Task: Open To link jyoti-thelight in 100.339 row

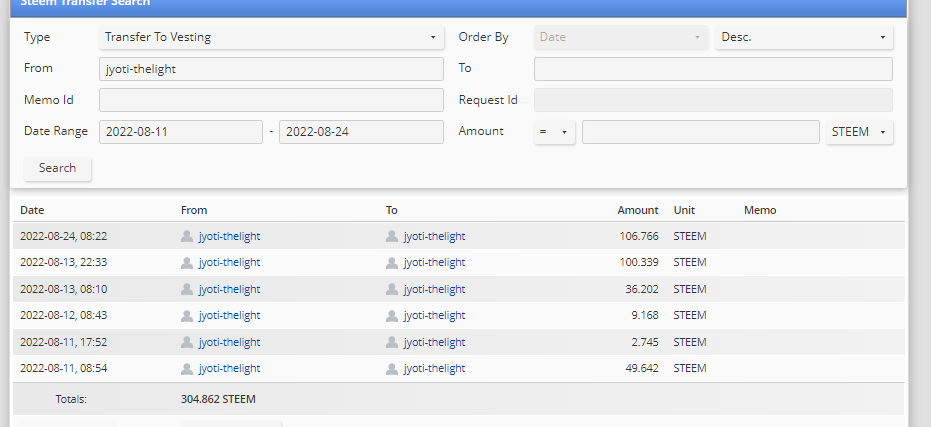Action: [435, 262]
